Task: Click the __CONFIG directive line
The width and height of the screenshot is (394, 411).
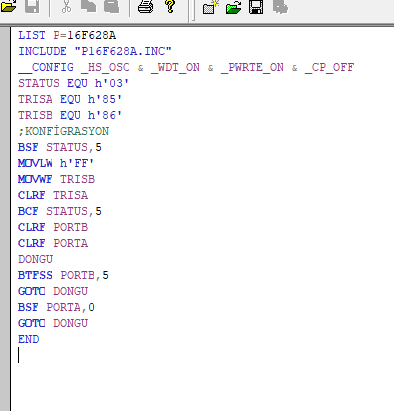Action: point(186,67)
